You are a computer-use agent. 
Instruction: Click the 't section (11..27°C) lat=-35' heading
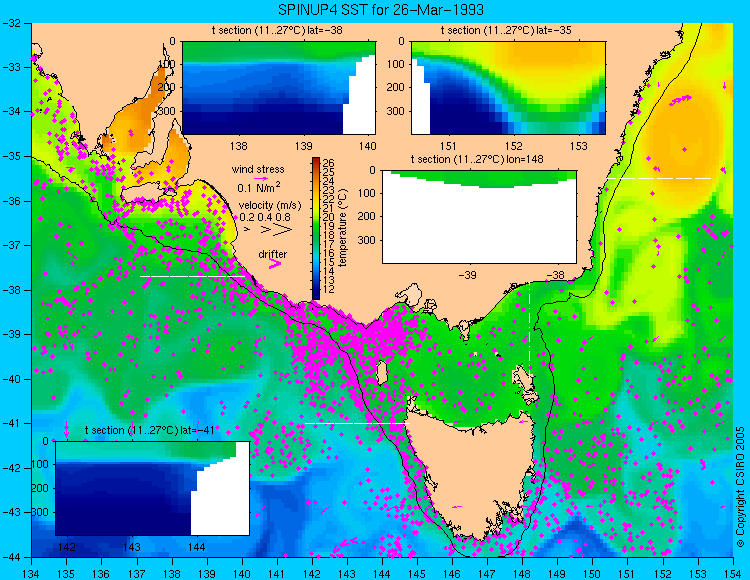click(x=506, y=31)
